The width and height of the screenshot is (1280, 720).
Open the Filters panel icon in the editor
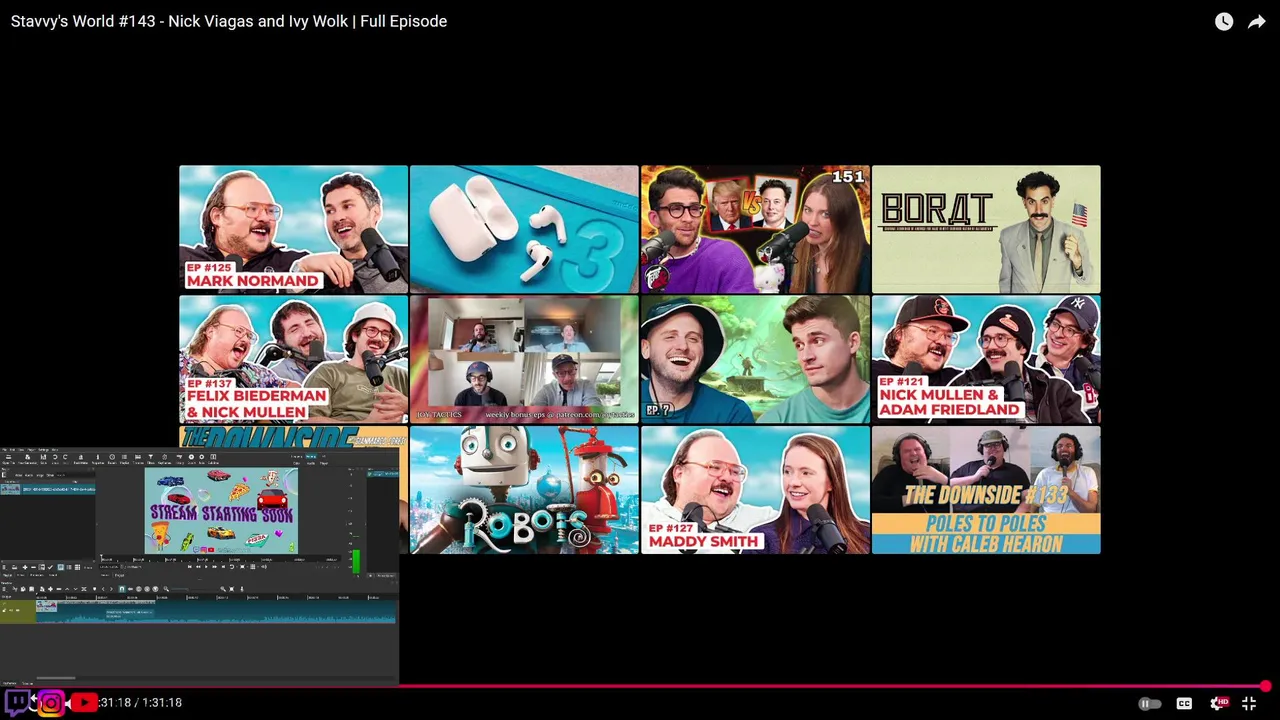pyautogui.click(x=150, y=458)
